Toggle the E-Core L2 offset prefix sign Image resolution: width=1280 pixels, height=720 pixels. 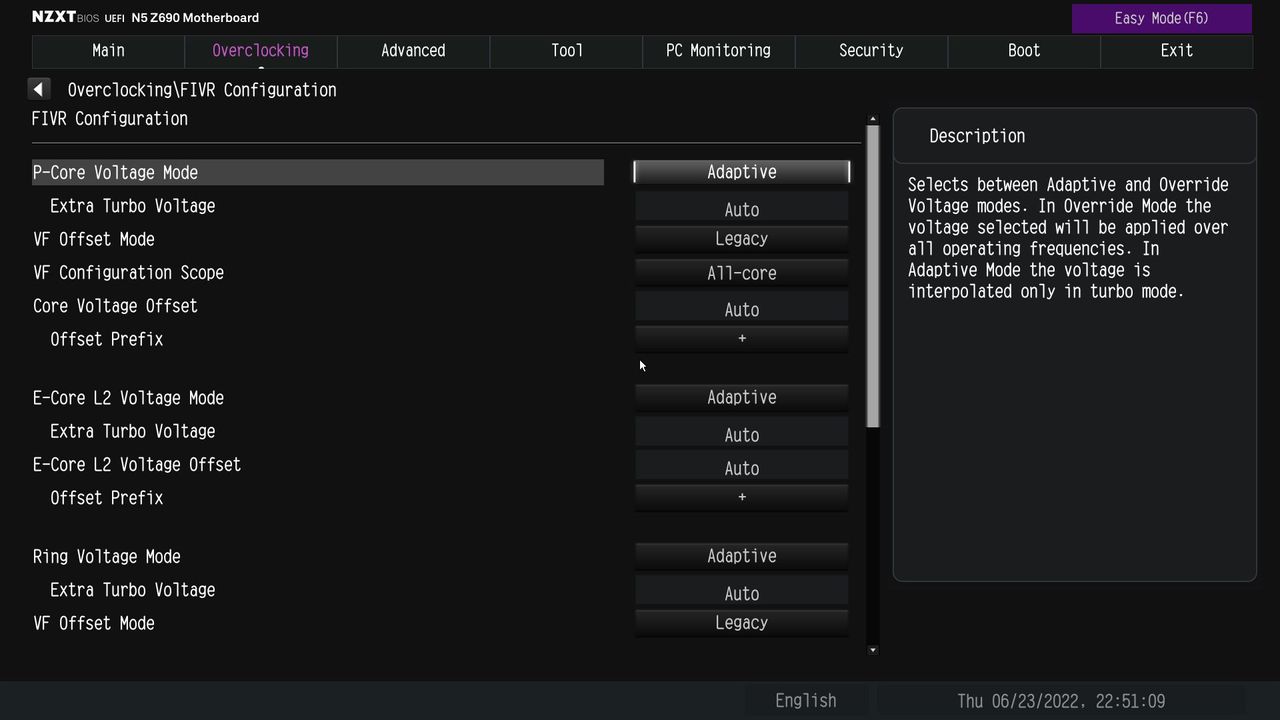tap(741, 498)
